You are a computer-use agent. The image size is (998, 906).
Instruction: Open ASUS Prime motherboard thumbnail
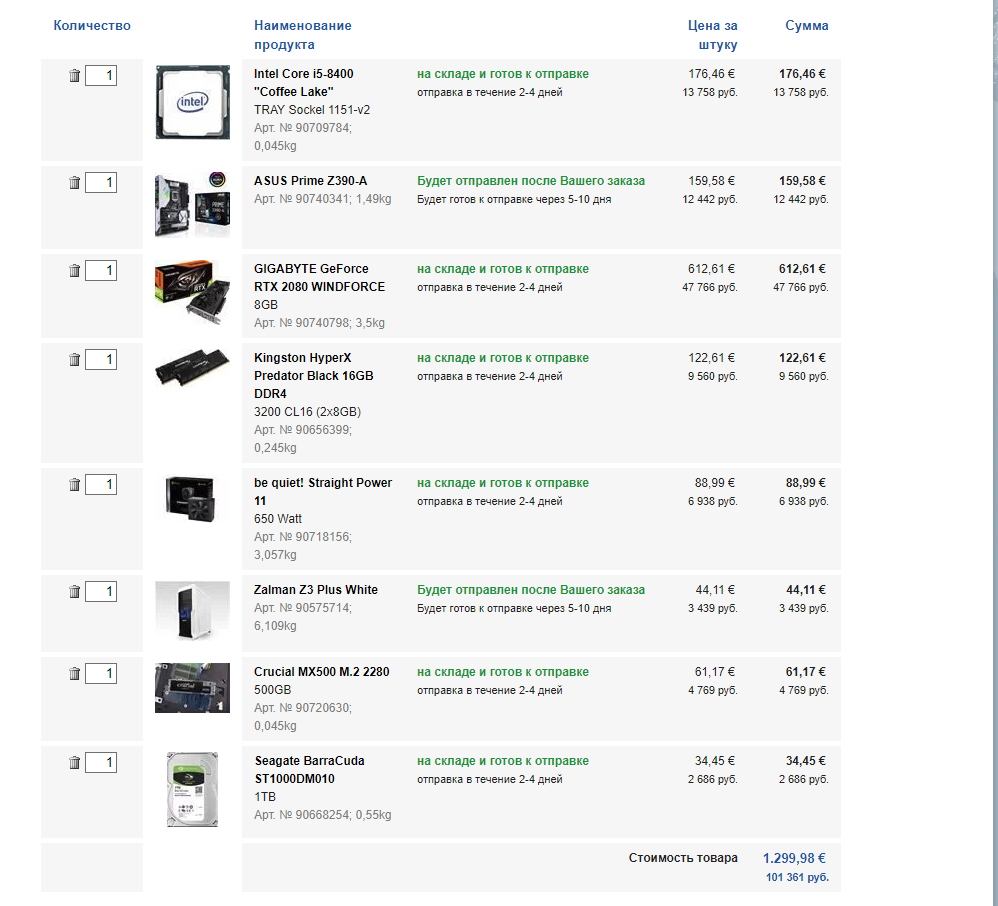coord(192,204)
